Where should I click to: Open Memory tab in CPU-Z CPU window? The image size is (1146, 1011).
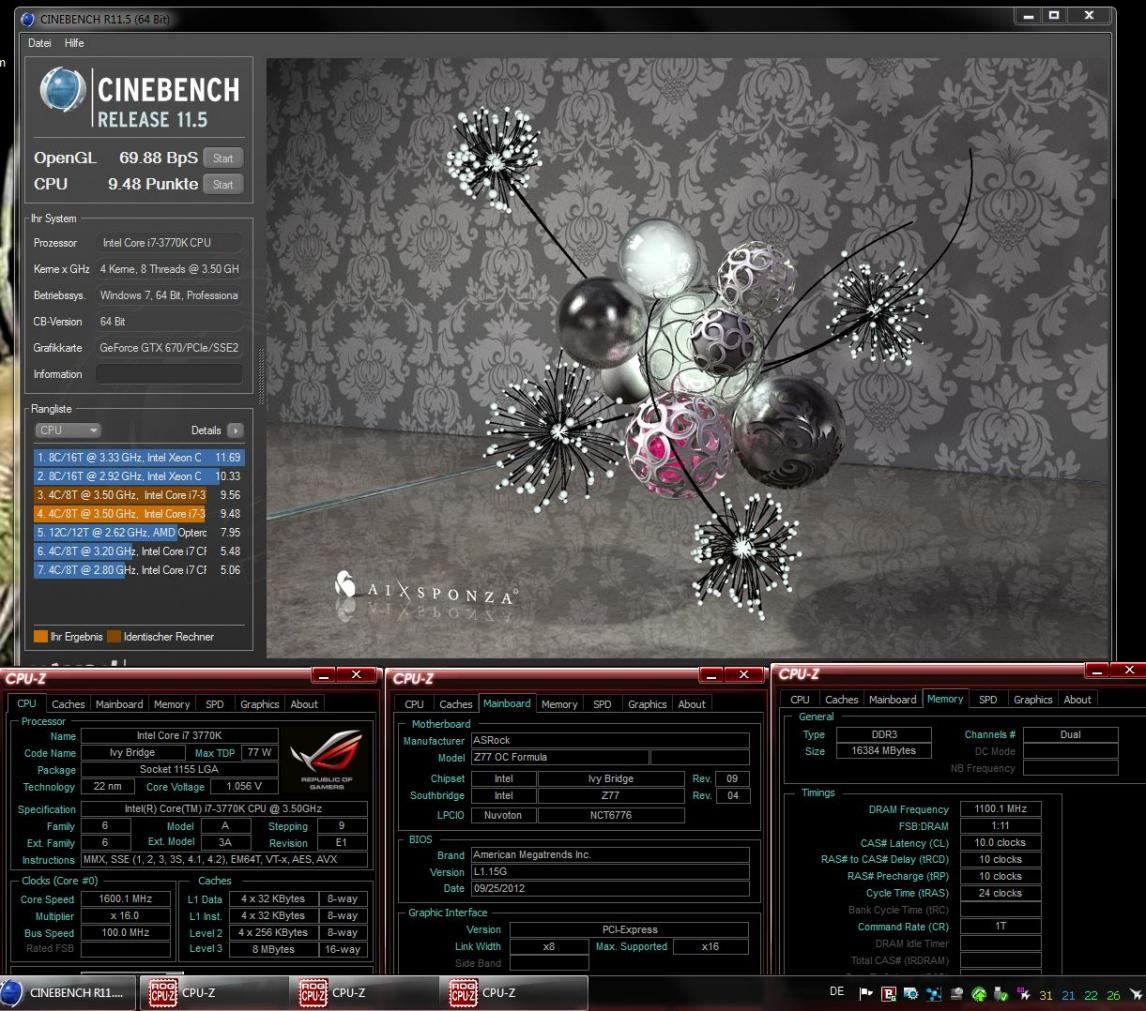click(x=172, y=704)
